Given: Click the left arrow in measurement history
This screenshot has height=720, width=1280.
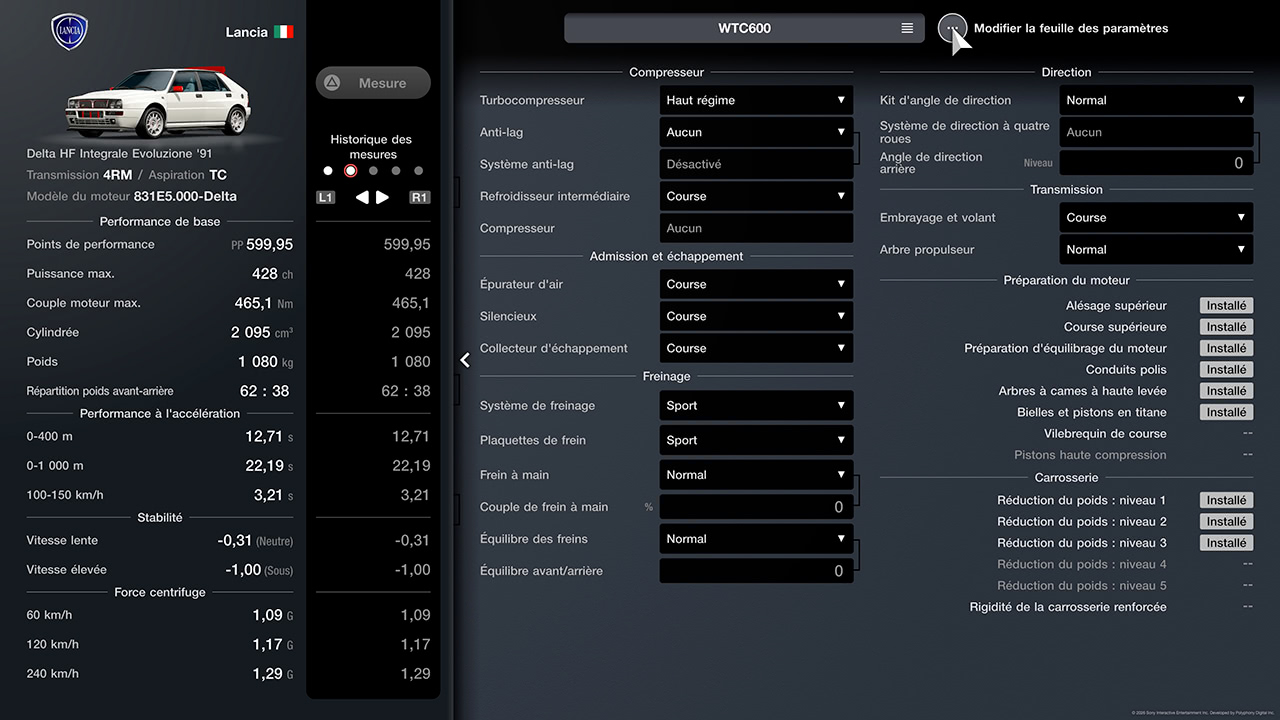Looking at the screenshot, I should pyautogui.click(x=362, y=197).
